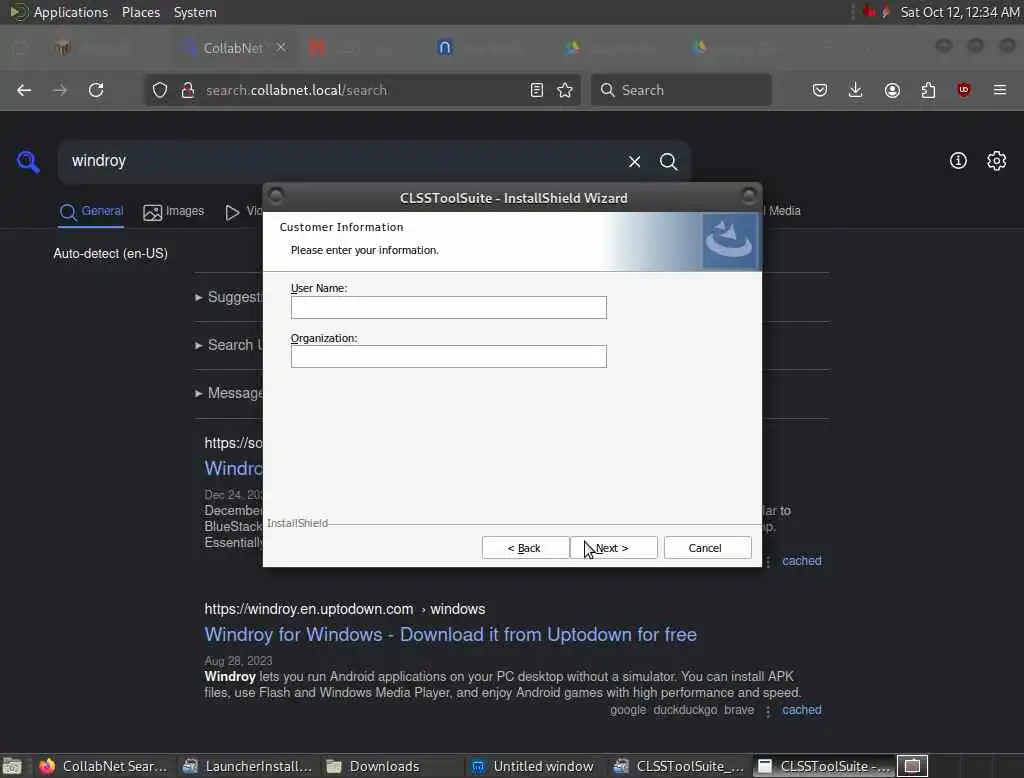Open the search info icon
Screen dimensions: 1024x778
(x=958, y=161)
